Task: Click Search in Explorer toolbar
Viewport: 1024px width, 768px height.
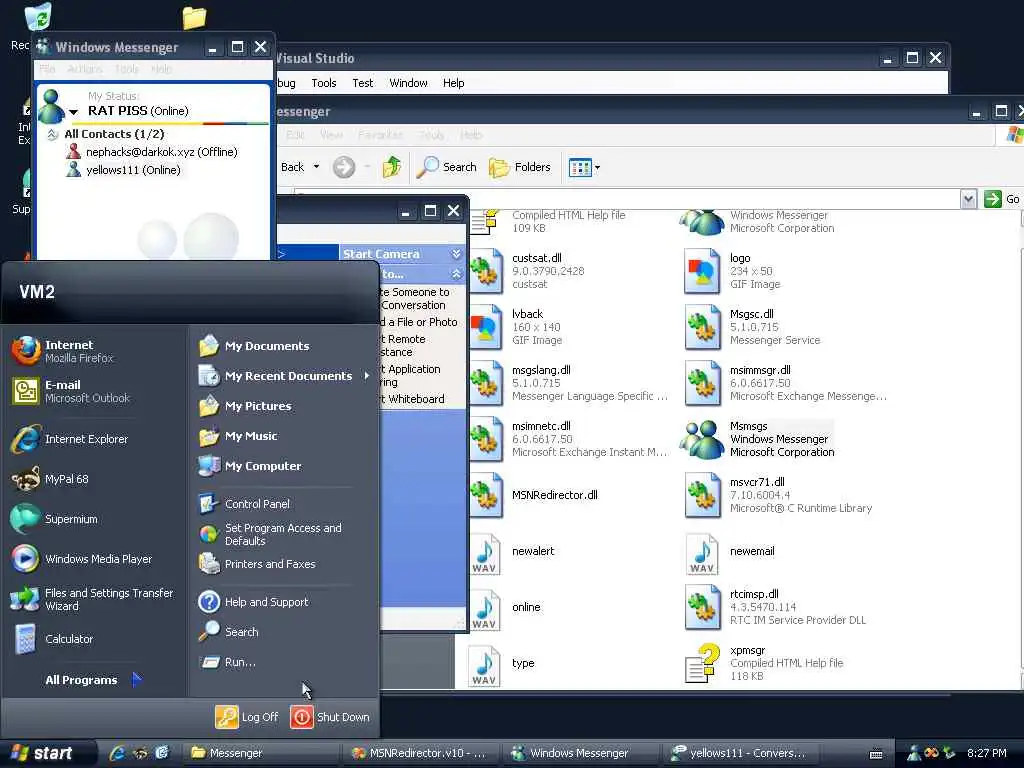Action: (x=447, y=167)
